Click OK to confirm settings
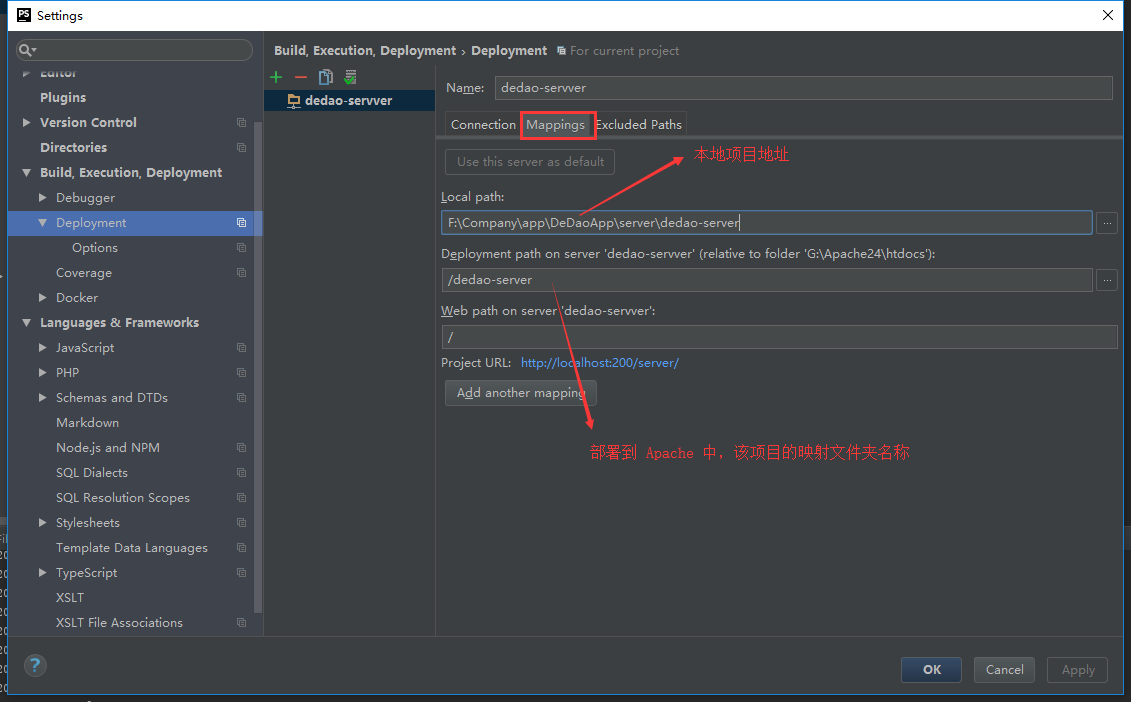1131x702 pixels. click(x=931, y=670)
